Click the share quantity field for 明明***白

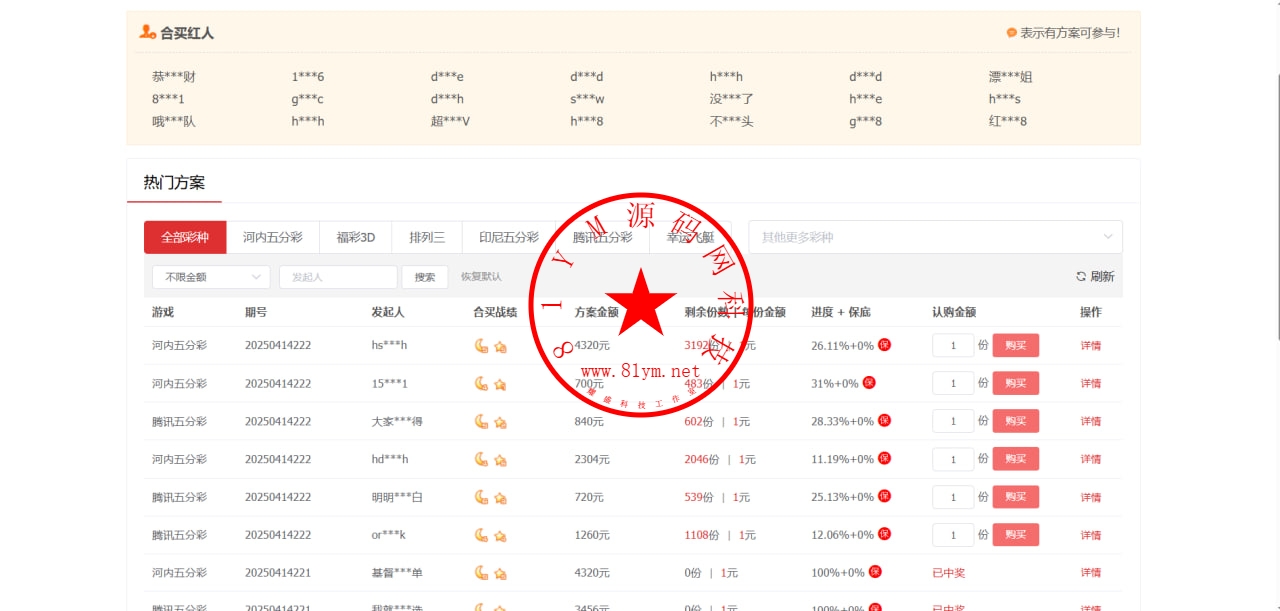coord(953,497)
